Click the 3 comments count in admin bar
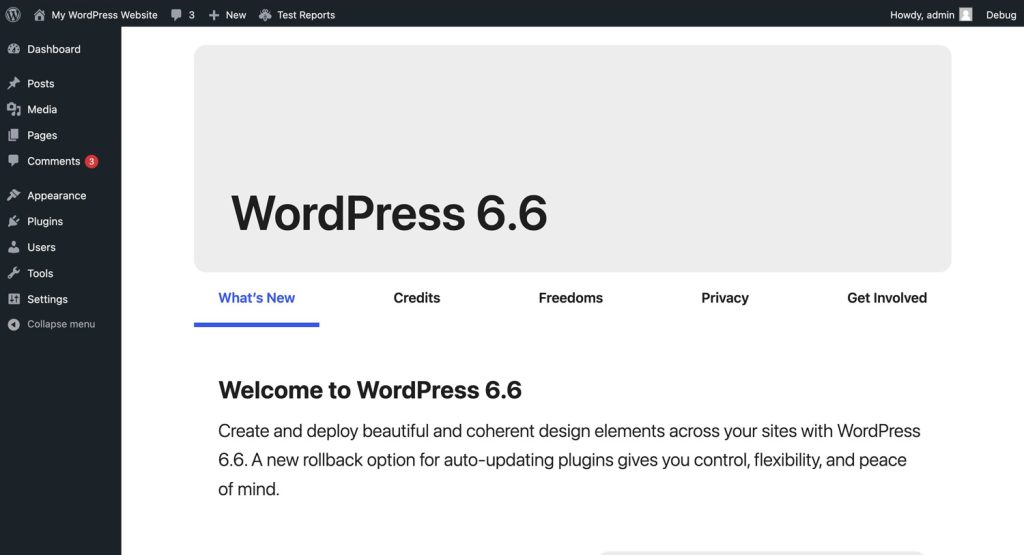Screen dimensions: 1024x555 click(191, 15)
